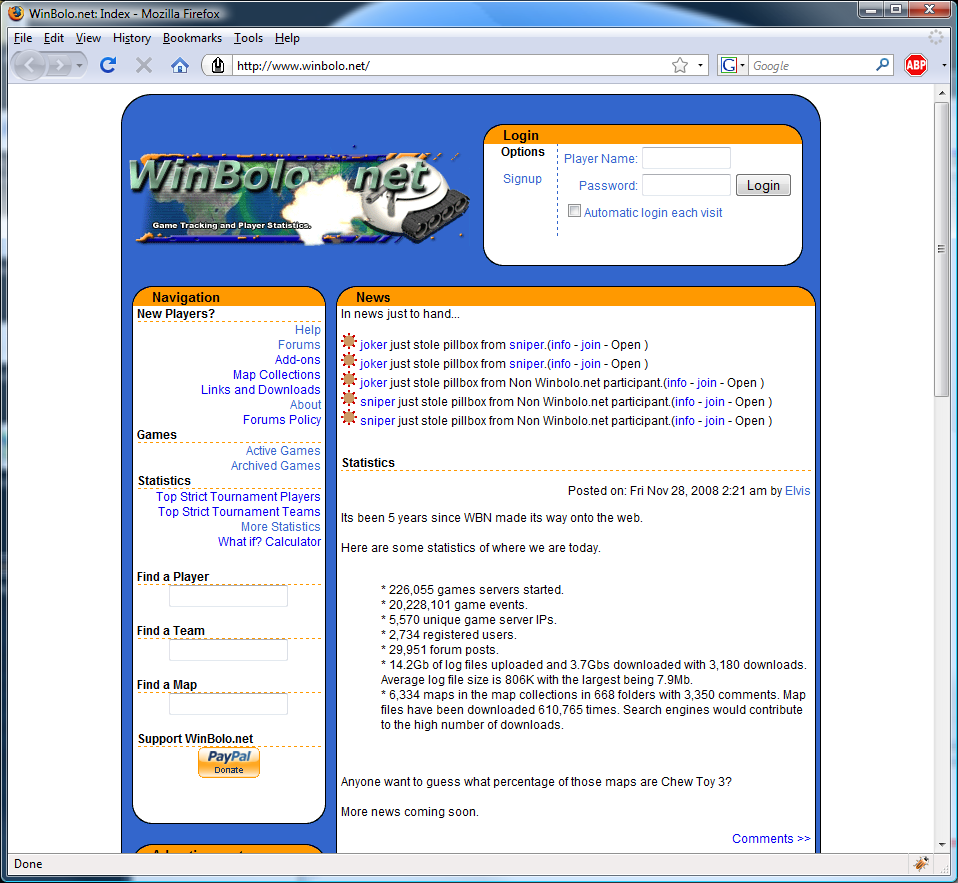Open the File menu

click(x=23, y=38)
